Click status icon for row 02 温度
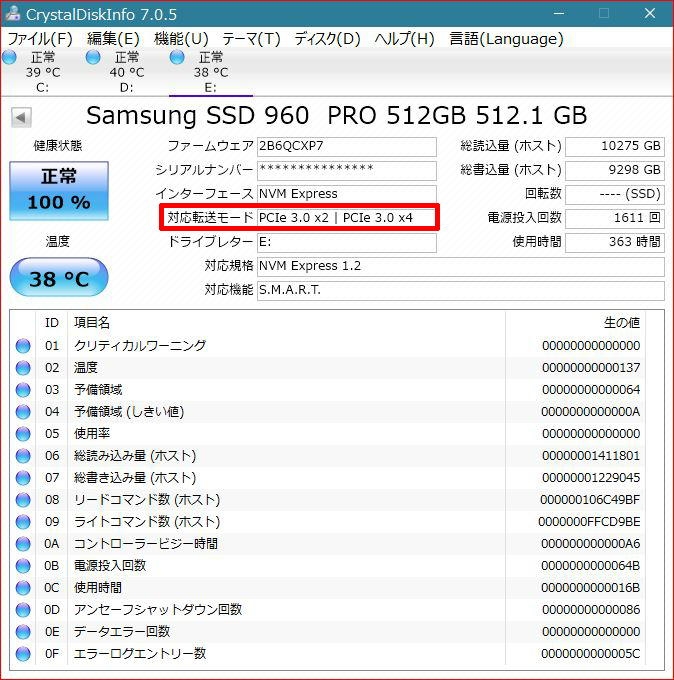Image resolution: width=674 pixels, height=680 pixels. [23, 368]
